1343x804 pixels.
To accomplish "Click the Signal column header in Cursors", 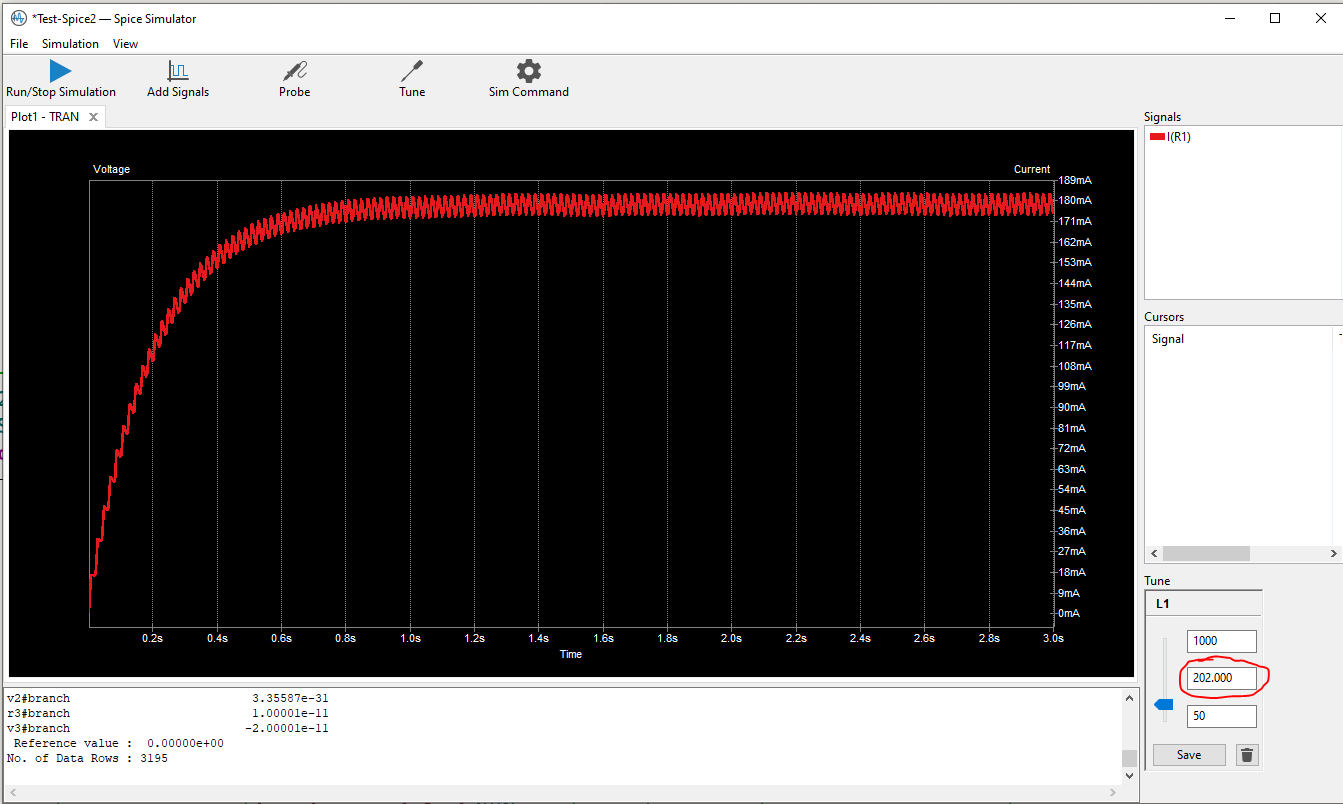I will point(1168,339).
